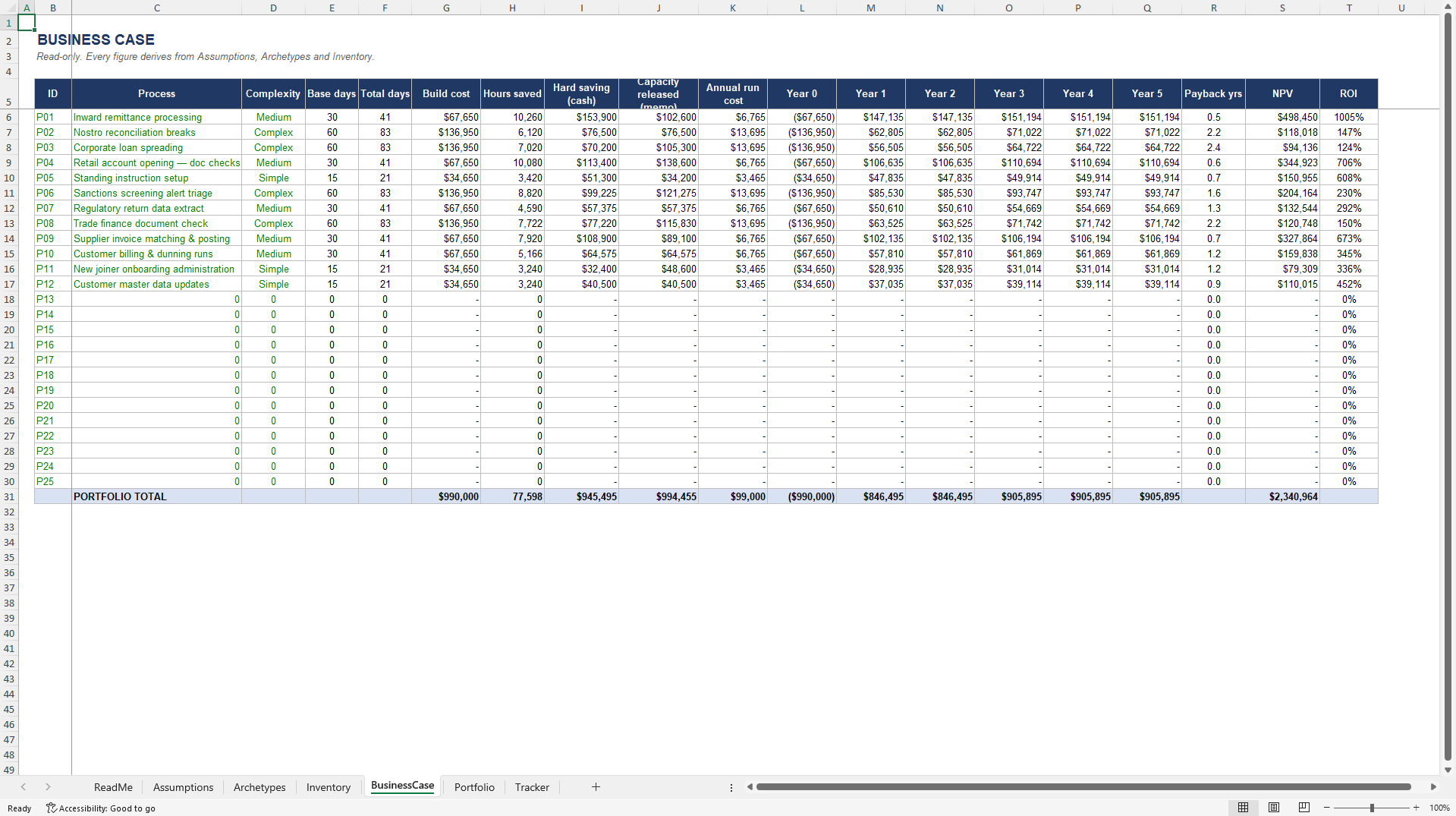This screenshot has height=816, width=1456.
Task: Click Year 0 total ($990,000)
Action: tap(801, 496)
